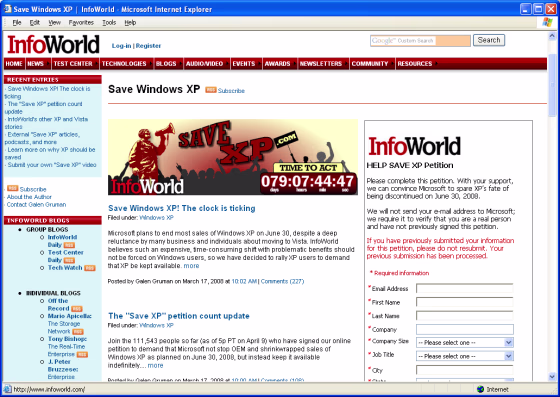Click the Windows XP tag under first article
Screen dimensions: 560x397
click(x=156, y=217)
